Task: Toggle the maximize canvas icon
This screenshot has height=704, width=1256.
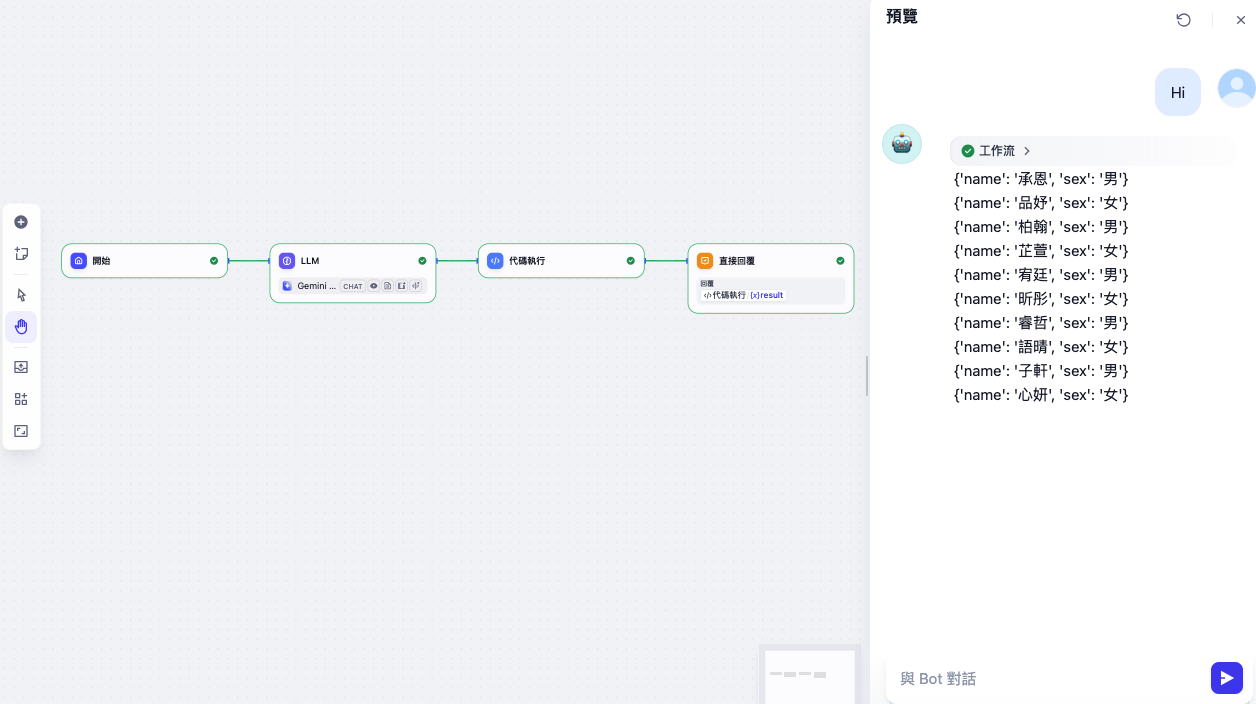Action: (x=21, y=431)
